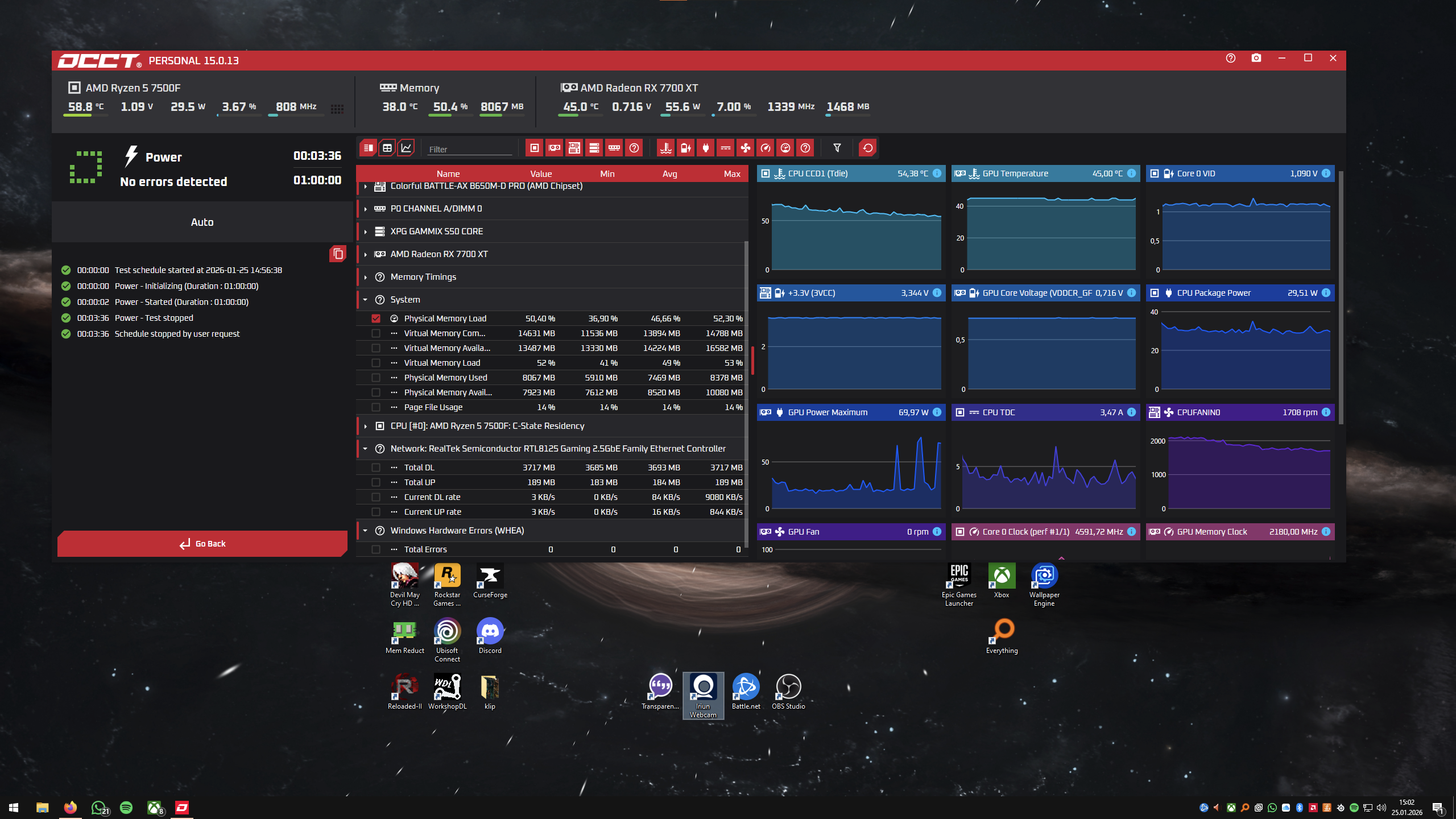Check the Total UP checkbox
1456x819 pixels.
[376, 482]
